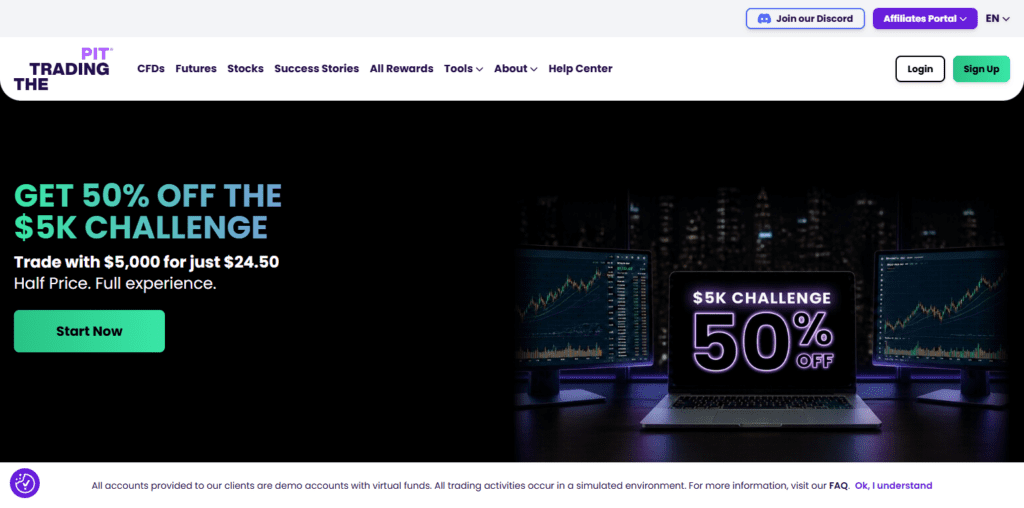Image resolution: width=1024 pixels, height=508 pixels.
Task: Click the GET 50% OFF headline
Action: pos(148,212)
